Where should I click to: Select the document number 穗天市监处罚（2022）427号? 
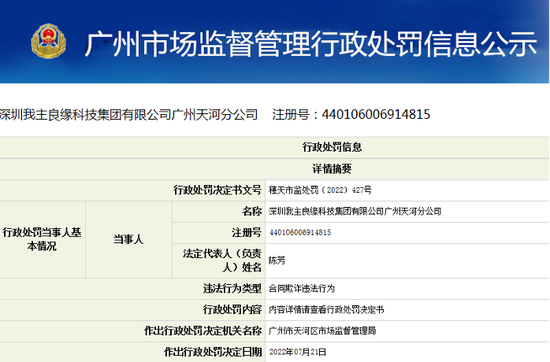pyautogui.click(x=320, y=190)
